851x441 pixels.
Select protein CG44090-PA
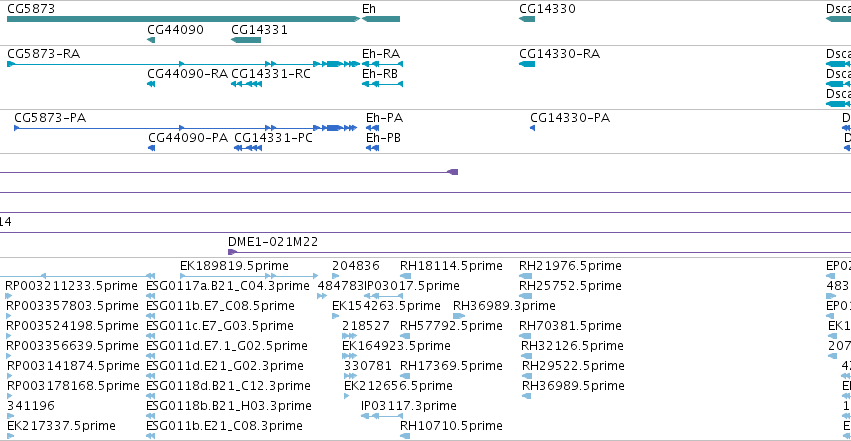188,138
